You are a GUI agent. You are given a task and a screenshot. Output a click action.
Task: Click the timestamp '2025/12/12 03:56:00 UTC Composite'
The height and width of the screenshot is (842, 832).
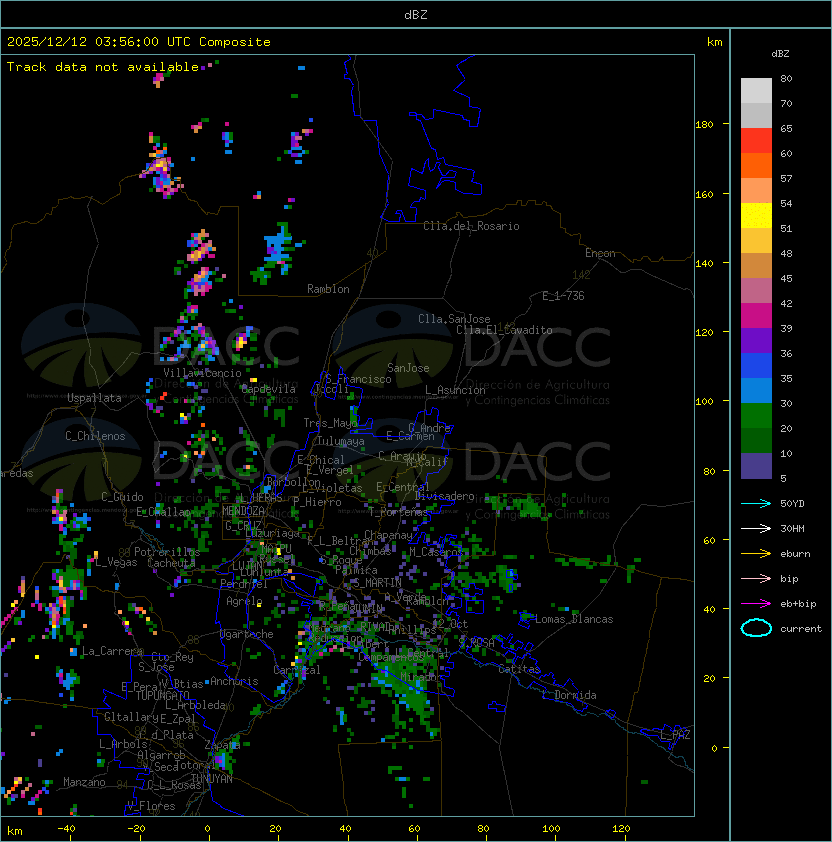coord(139,42)
